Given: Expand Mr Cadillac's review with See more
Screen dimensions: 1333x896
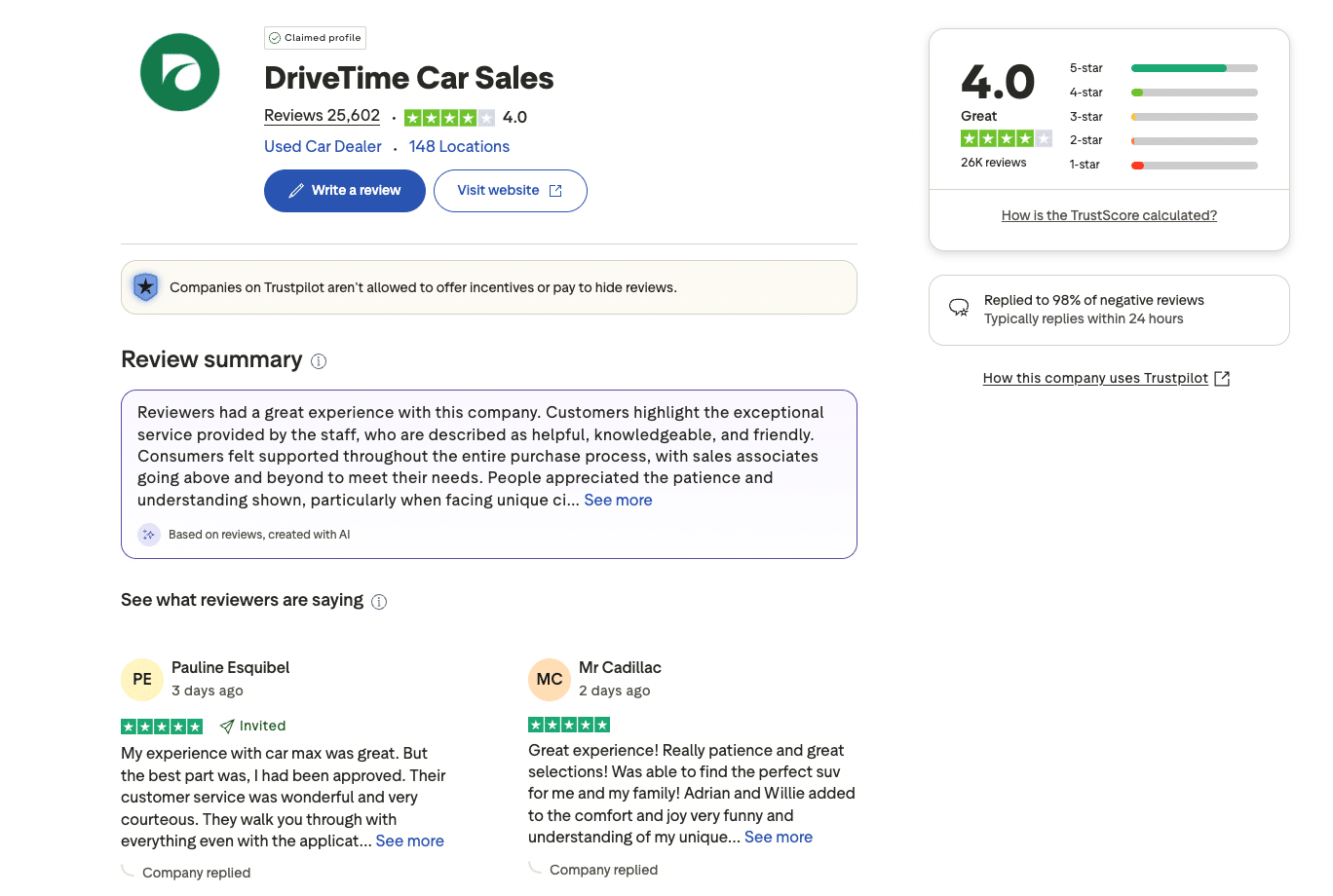Looking at the screenshot, I should [778, 837].
